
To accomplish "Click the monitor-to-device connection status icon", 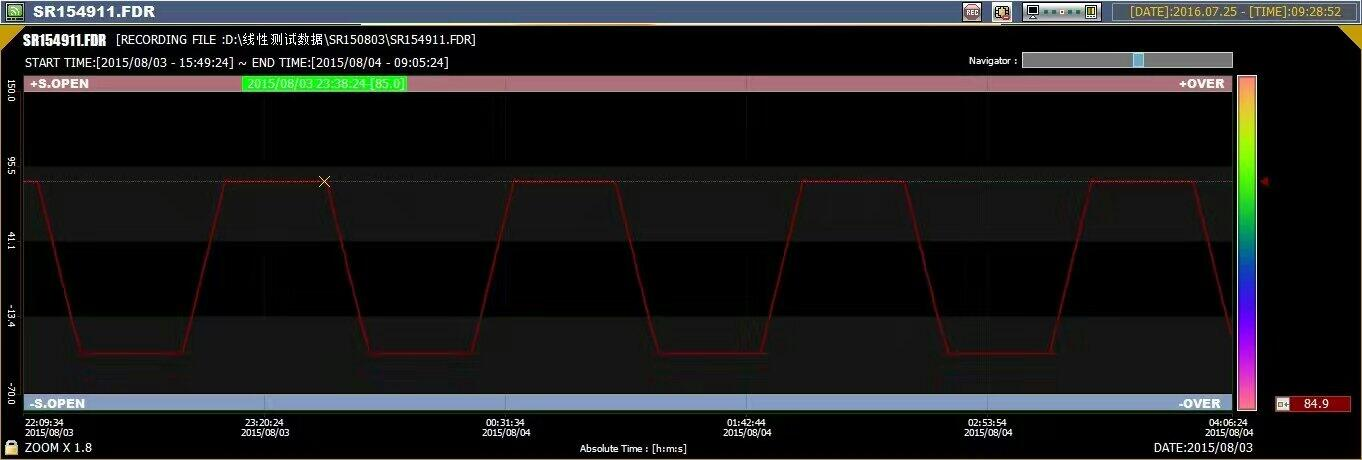I will point(1062,12).
